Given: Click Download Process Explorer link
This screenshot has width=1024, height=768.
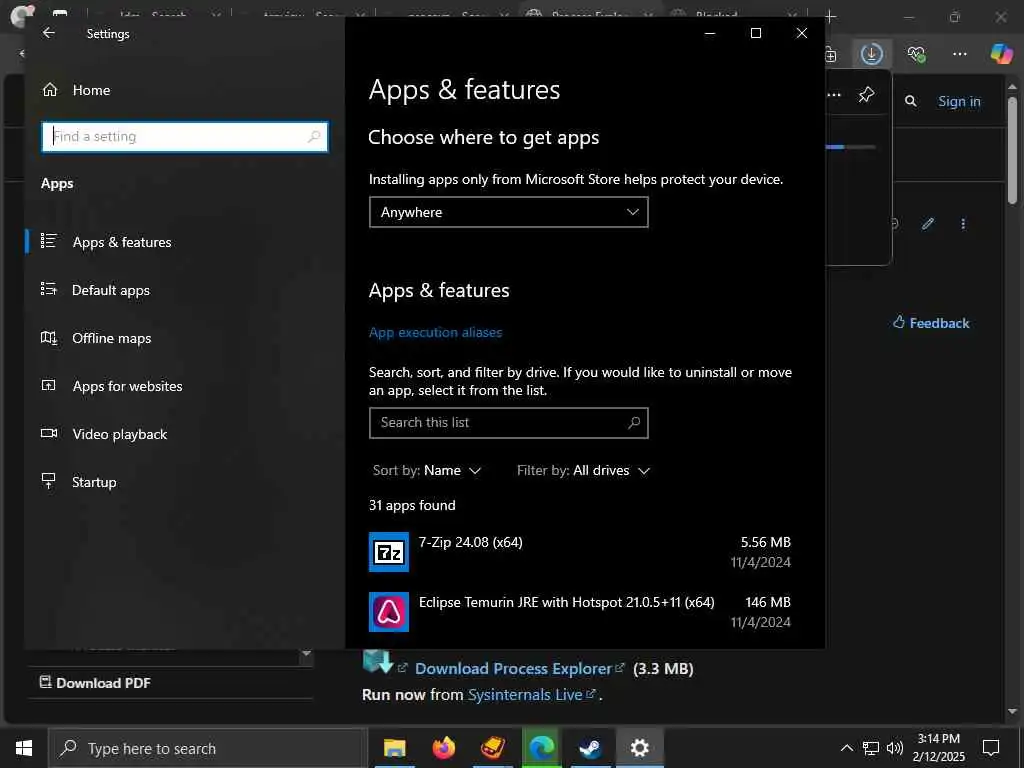Looking at the screenshot, I should (x=513, y=669).
